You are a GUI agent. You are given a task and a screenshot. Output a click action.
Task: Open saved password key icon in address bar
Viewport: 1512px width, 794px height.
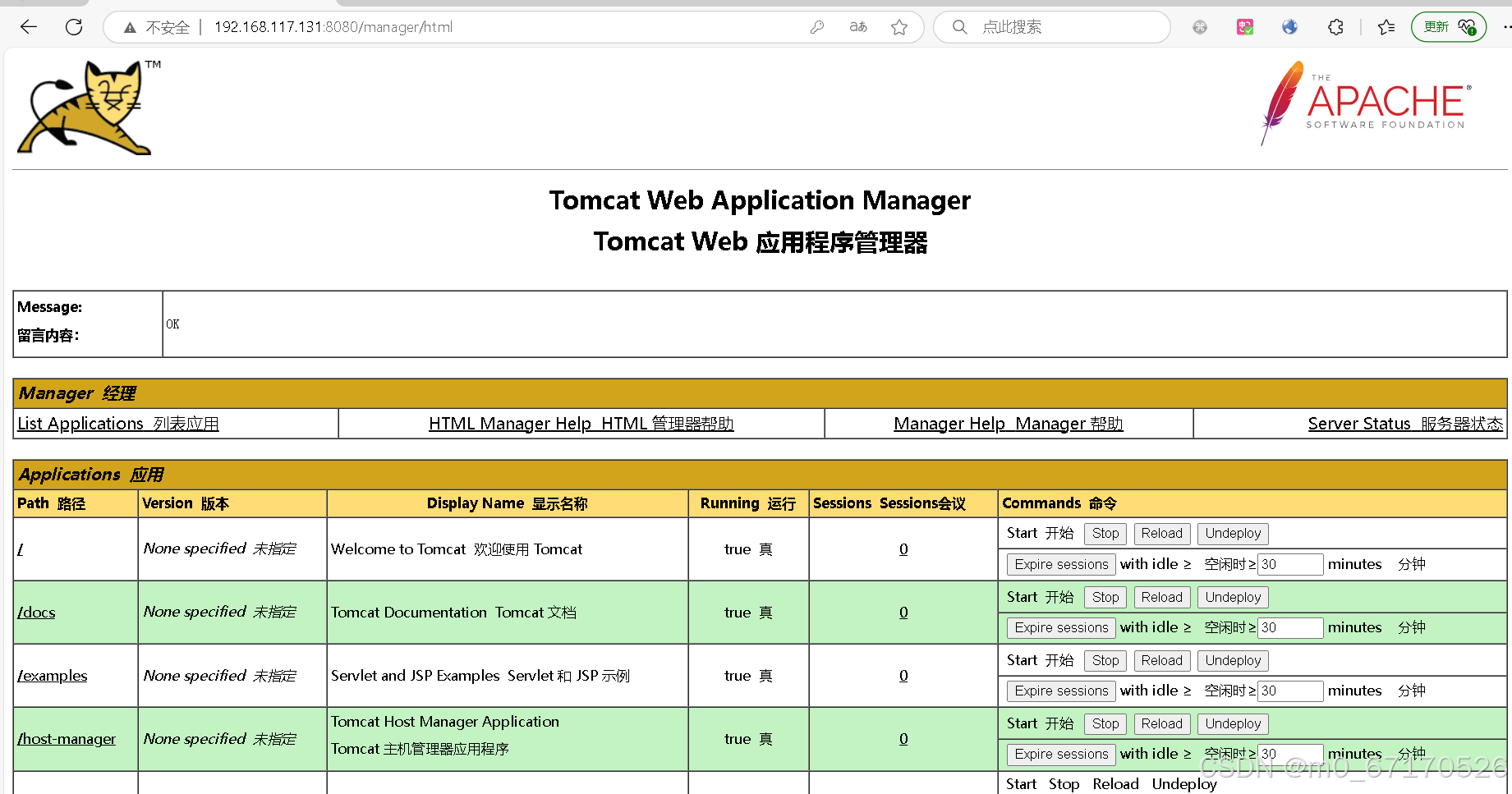(816, 27)
